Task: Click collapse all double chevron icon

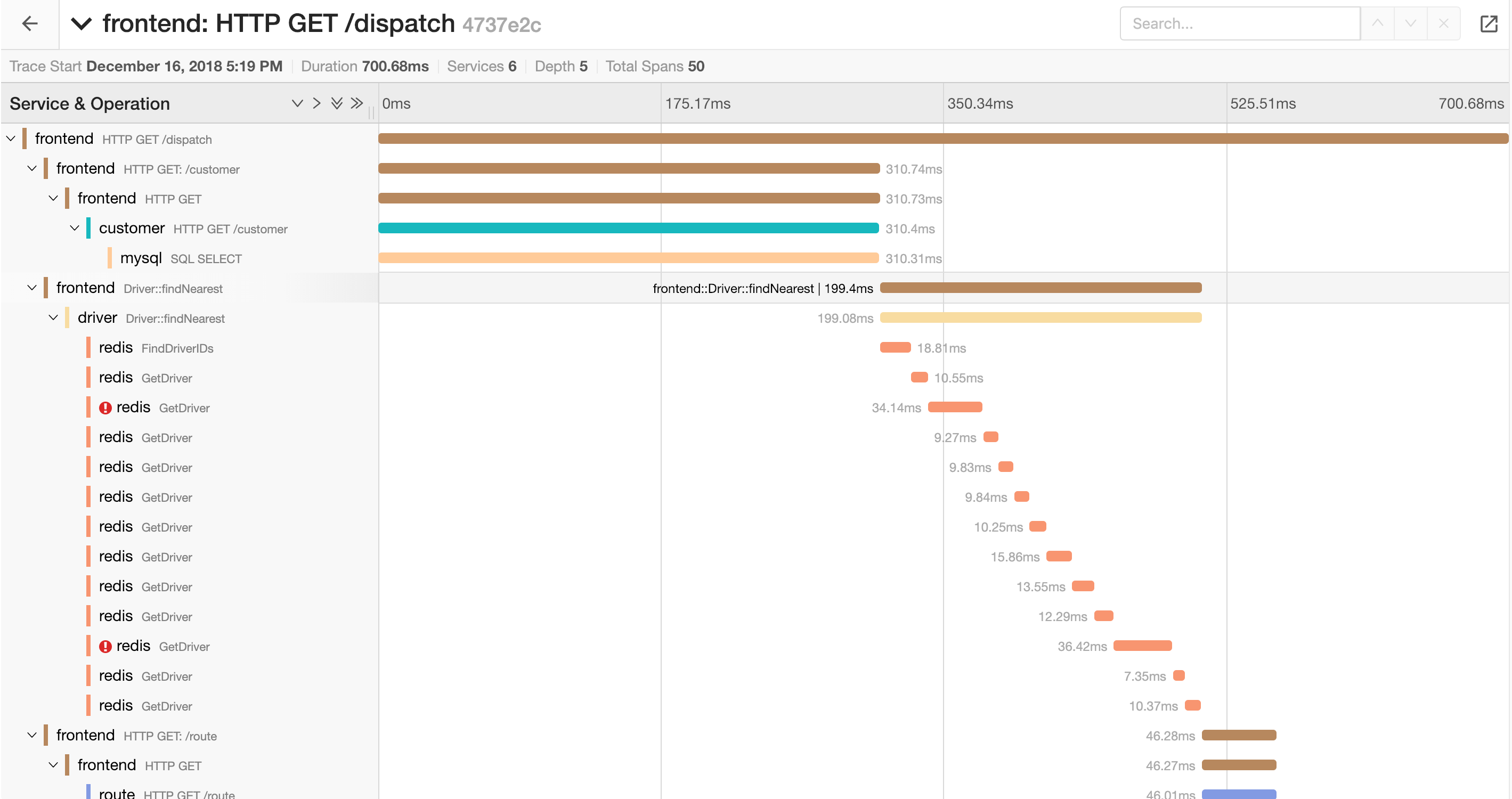Action: 356,104
